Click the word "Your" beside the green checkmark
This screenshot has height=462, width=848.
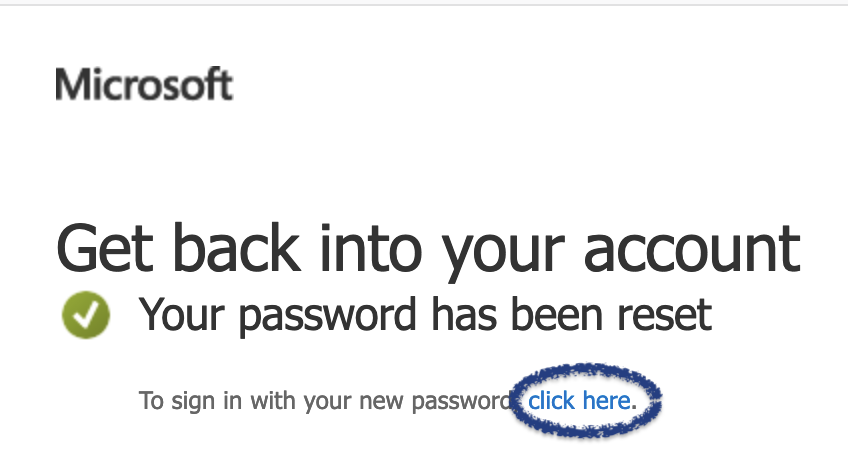(x=183, y=315)
